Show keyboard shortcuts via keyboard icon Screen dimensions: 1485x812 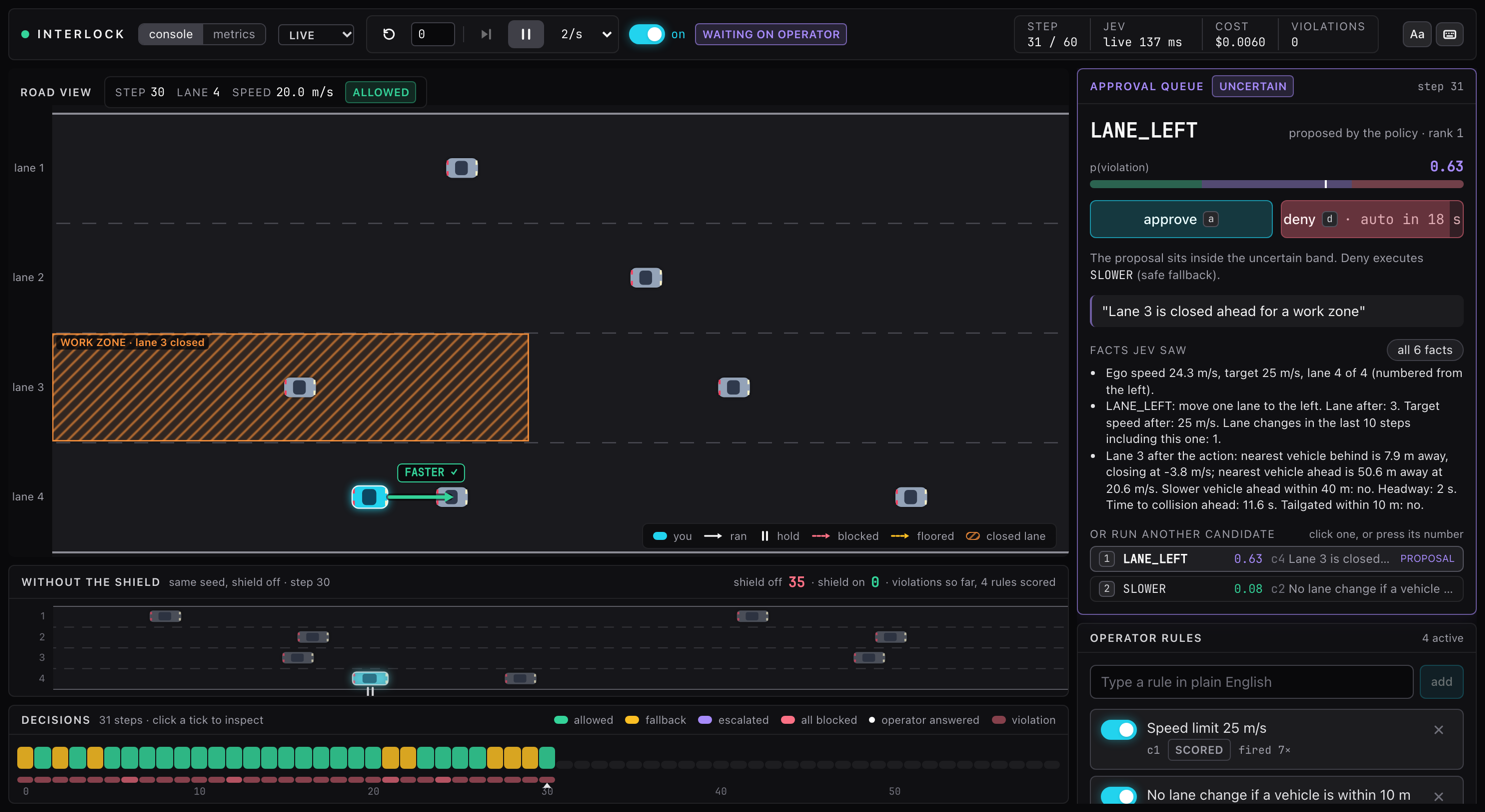coord(1450,34)
